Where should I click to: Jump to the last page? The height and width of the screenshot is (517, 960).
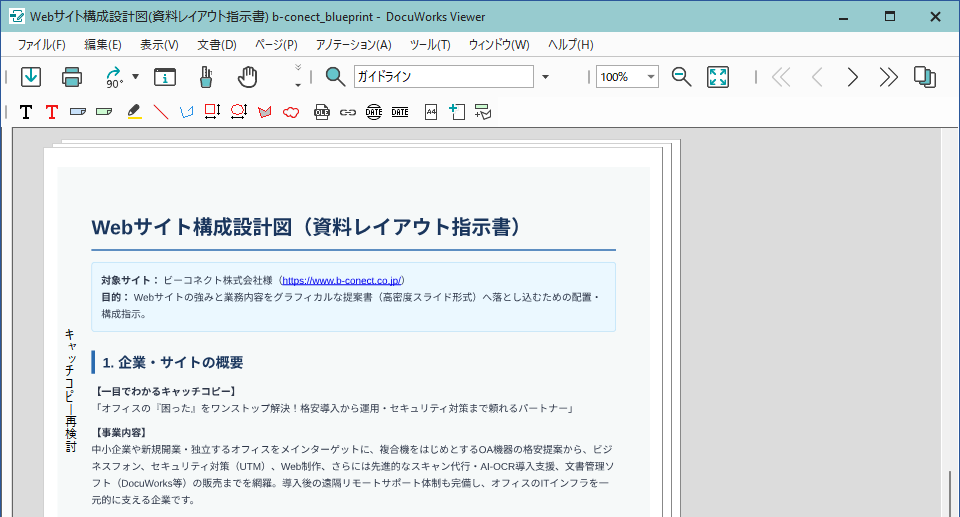(x=888, y=77)
